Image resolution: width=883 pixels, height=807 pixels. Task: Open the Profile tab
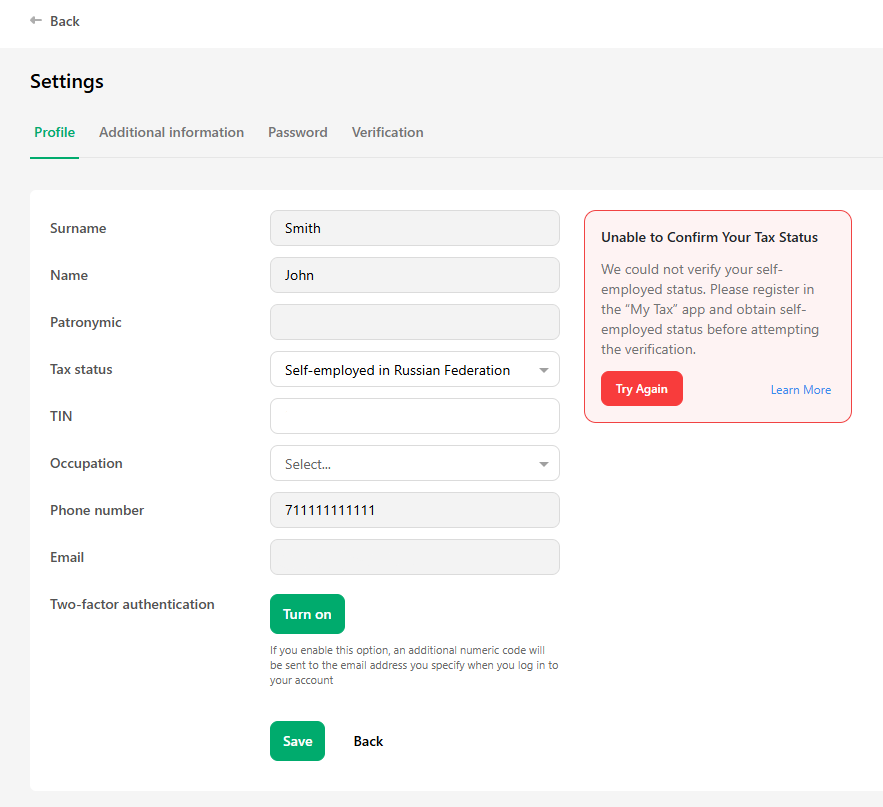(55, 132)
